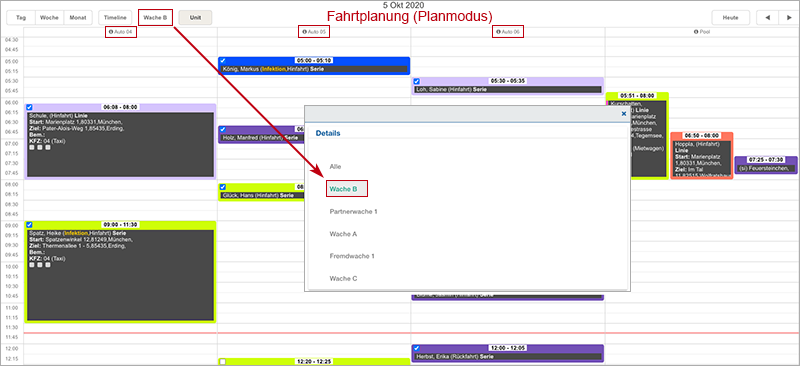
Task: Click the Unit button
Action: pos(195,17)
